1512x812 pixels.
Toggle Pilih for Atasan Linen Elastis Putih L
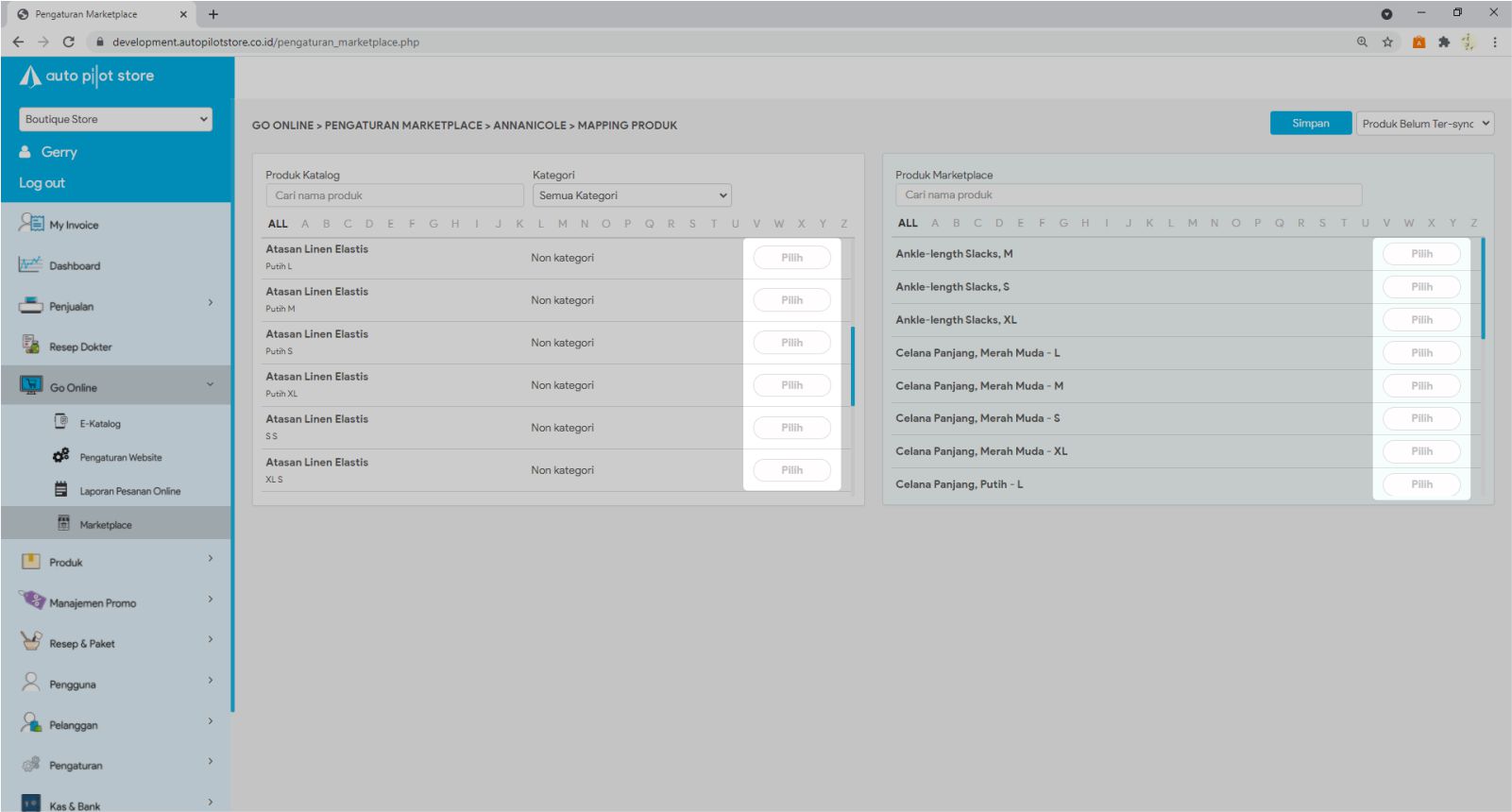tap(791, 258)
